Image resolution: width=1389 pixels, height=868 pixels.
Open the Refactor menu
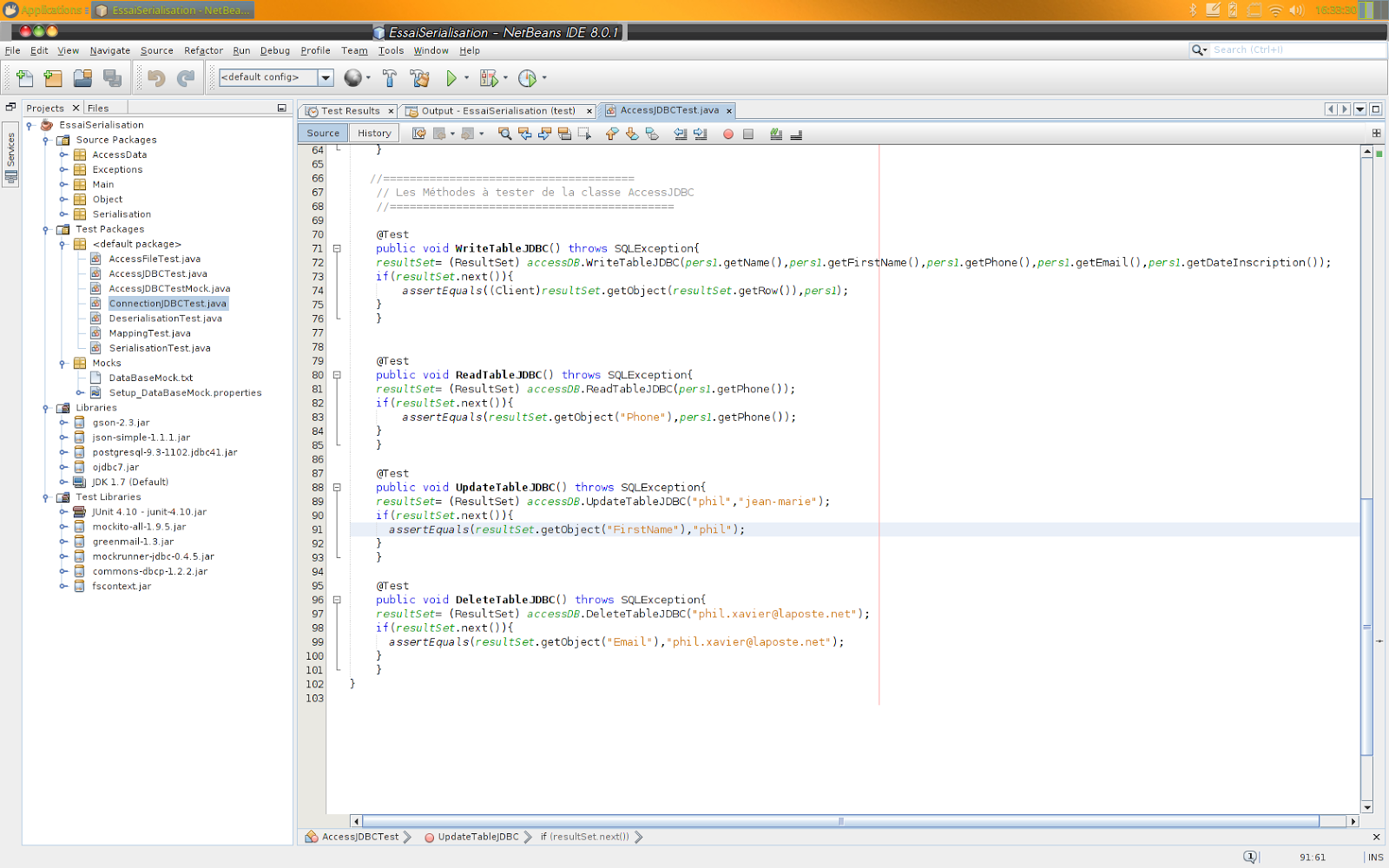pos(203,50)
